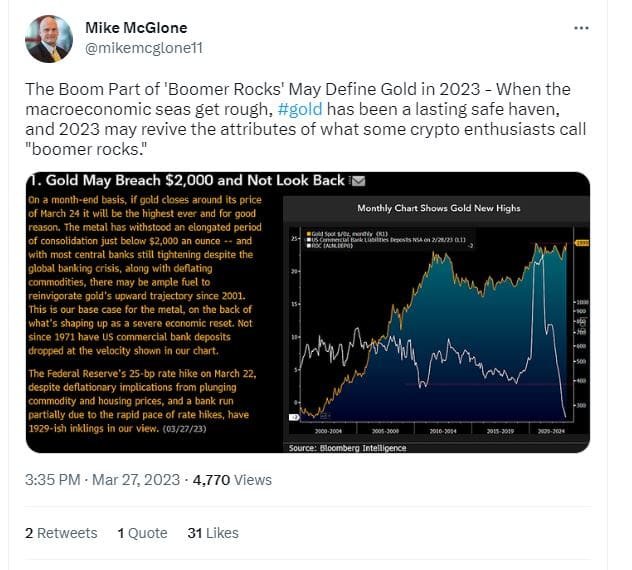Open the @mikemcglone11 handle link
The height and width of the screenshot is (570, 632).
tap(141, 46)
